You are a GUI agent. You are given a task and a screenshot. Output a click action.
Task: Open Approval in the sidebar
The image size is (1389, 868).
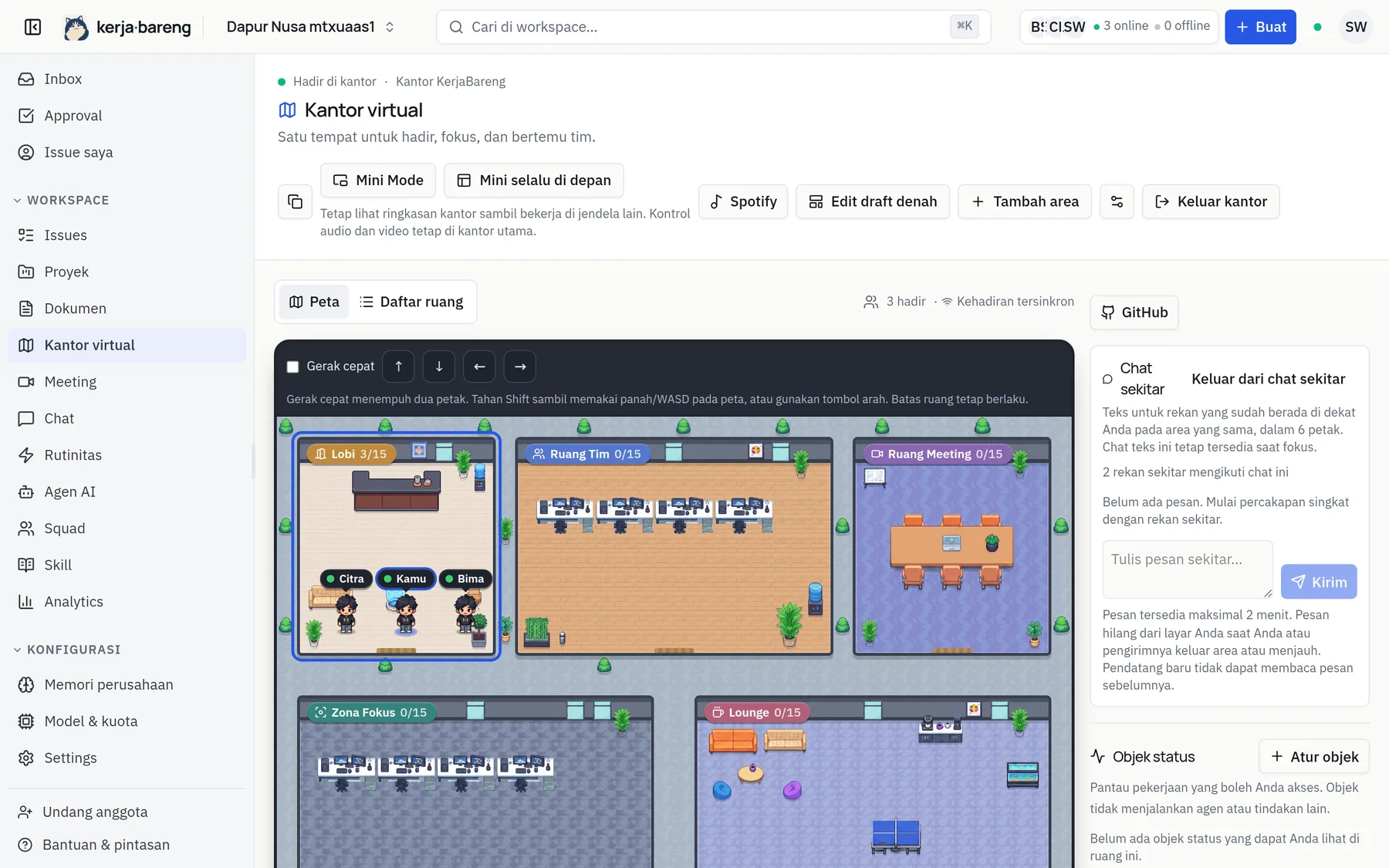pyautogui.click(x=127, y=116)
